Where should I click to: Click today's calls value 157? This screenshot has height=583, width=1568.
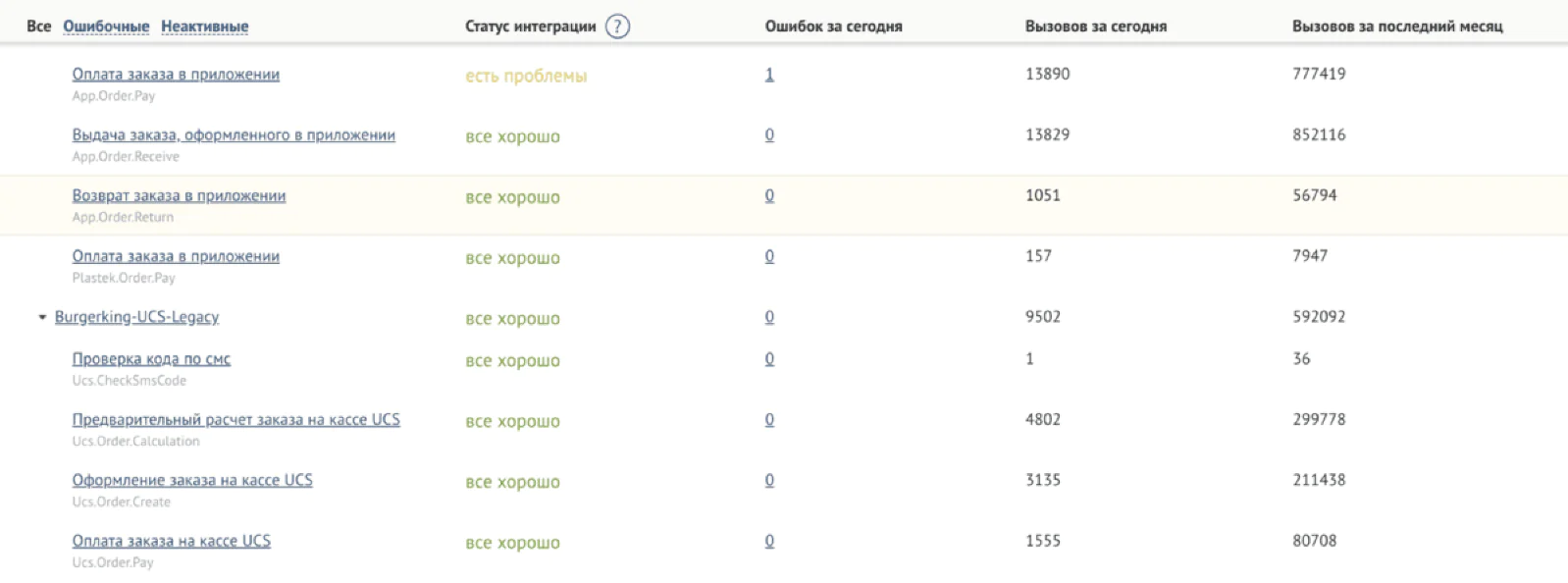tap(1038, 257)
